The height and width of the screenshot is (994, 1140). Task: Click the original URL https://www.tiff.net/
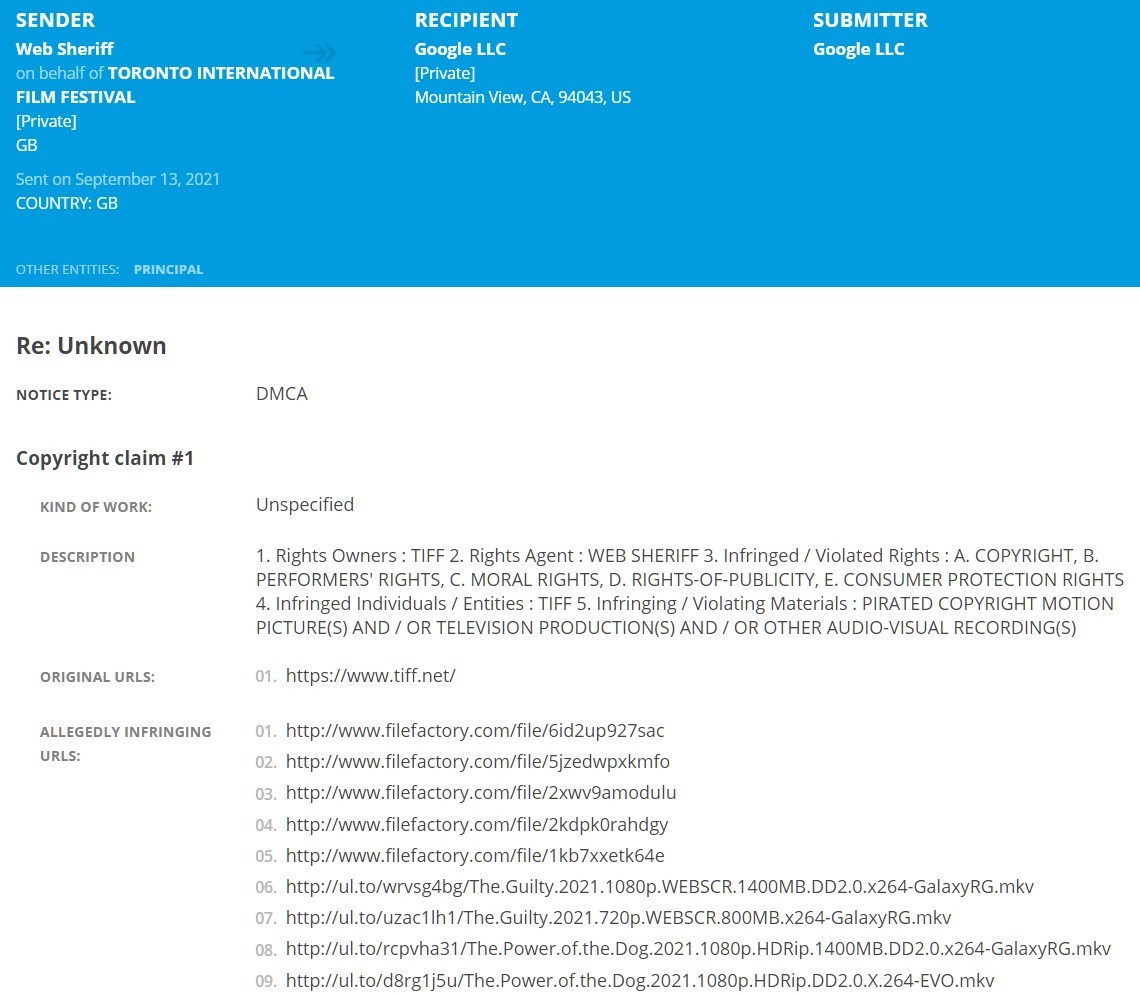(x=371, y=676)
